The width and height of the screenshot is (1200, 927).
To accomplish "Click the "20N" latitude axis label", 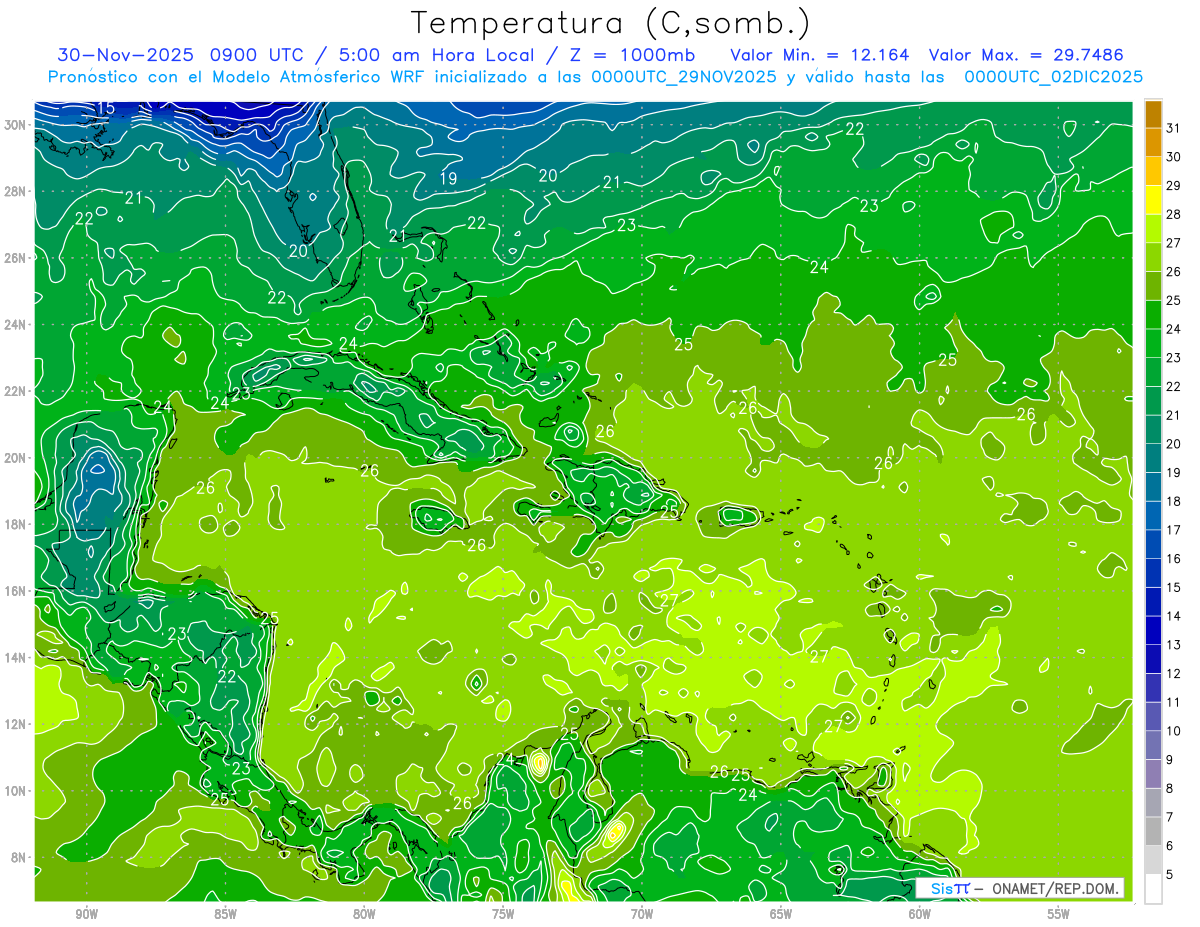I will click(x=16, y=458).
